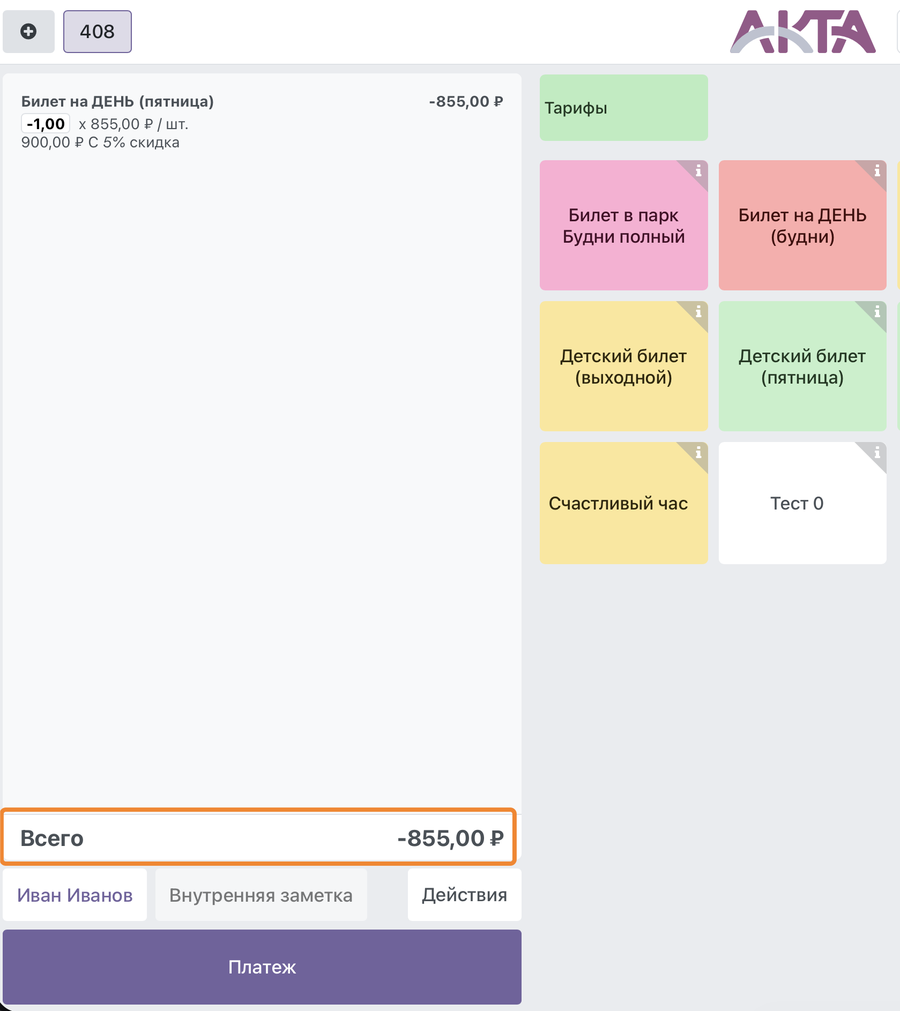The width and height of the screenshot is (900, 1011).
Task: Show info icon on Детский билет (пятница)
Action: click(877, 312)
